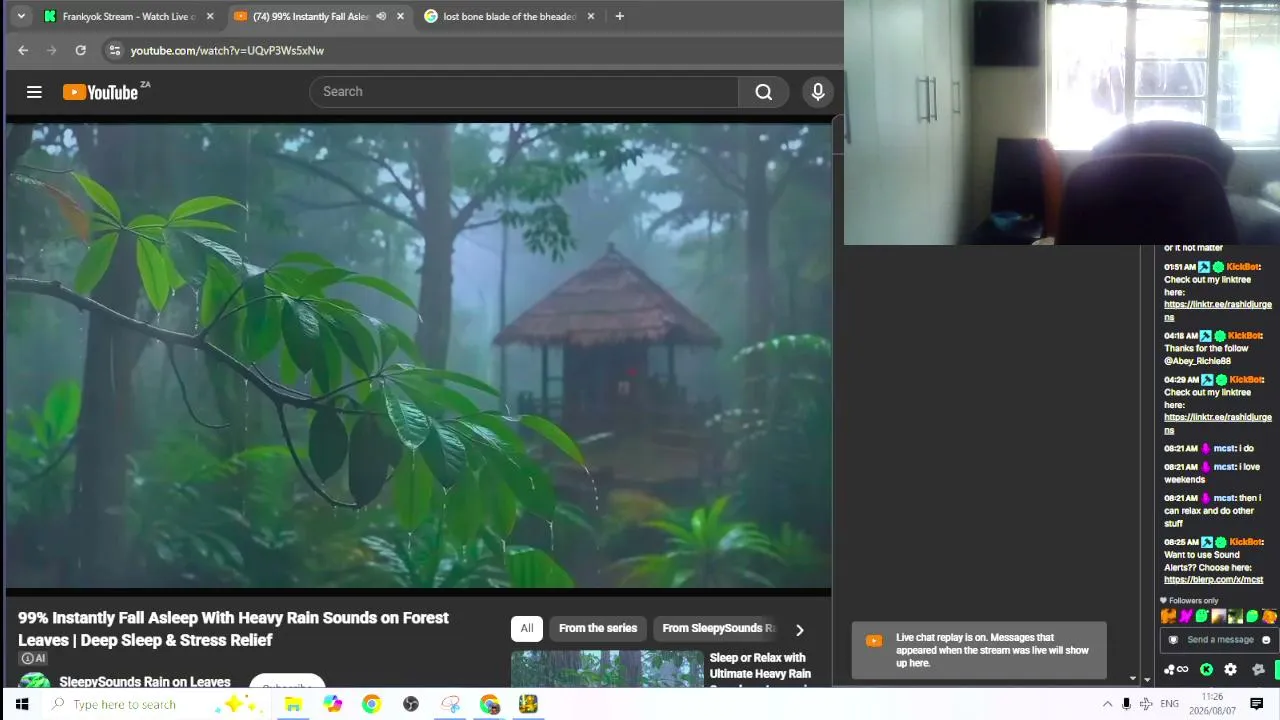Click the grey star badge icon below chat
Screen dimensions: 1280x720
click(x=1258, y=669)
